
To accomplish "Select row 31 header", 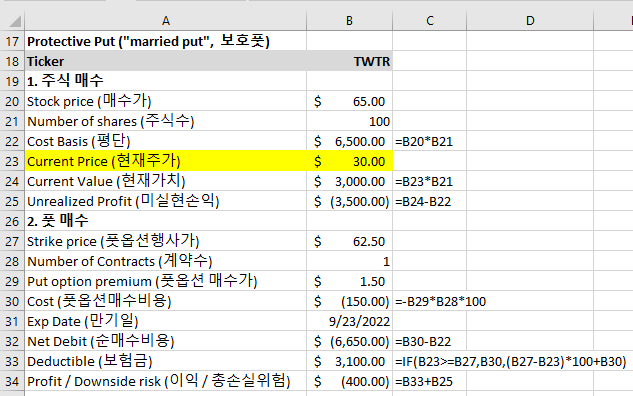I will pyautogui.click(x=12, y=321).
